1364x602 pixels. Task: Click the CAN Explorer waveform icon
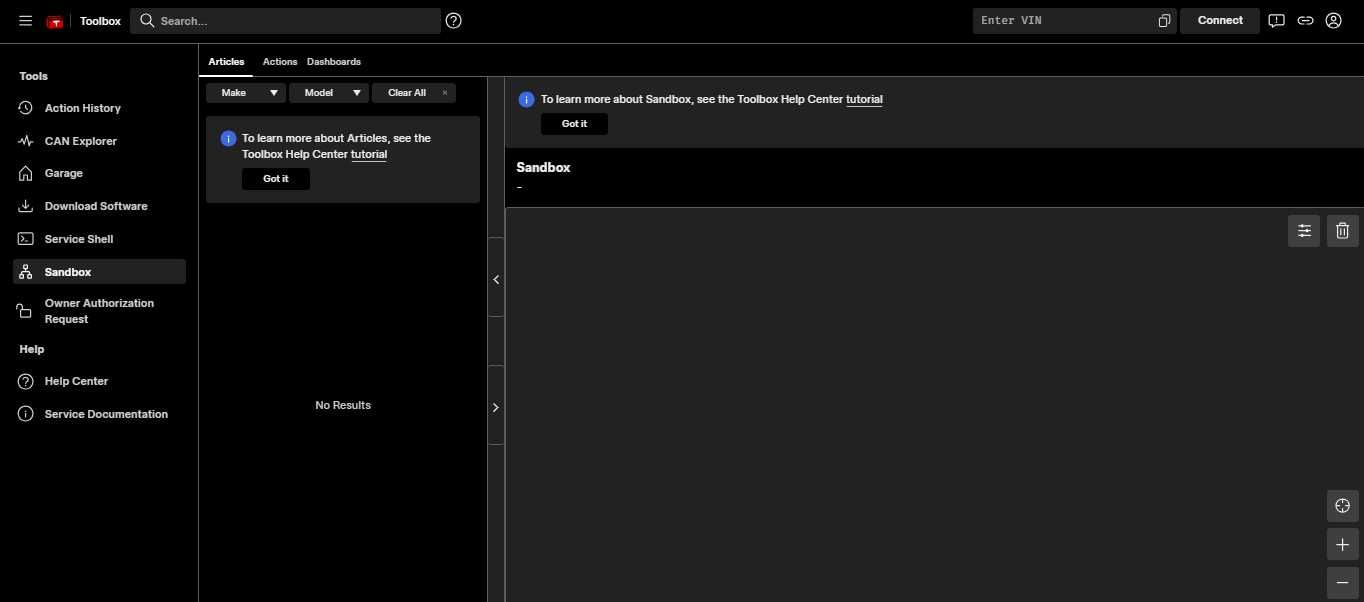point(26,141)
